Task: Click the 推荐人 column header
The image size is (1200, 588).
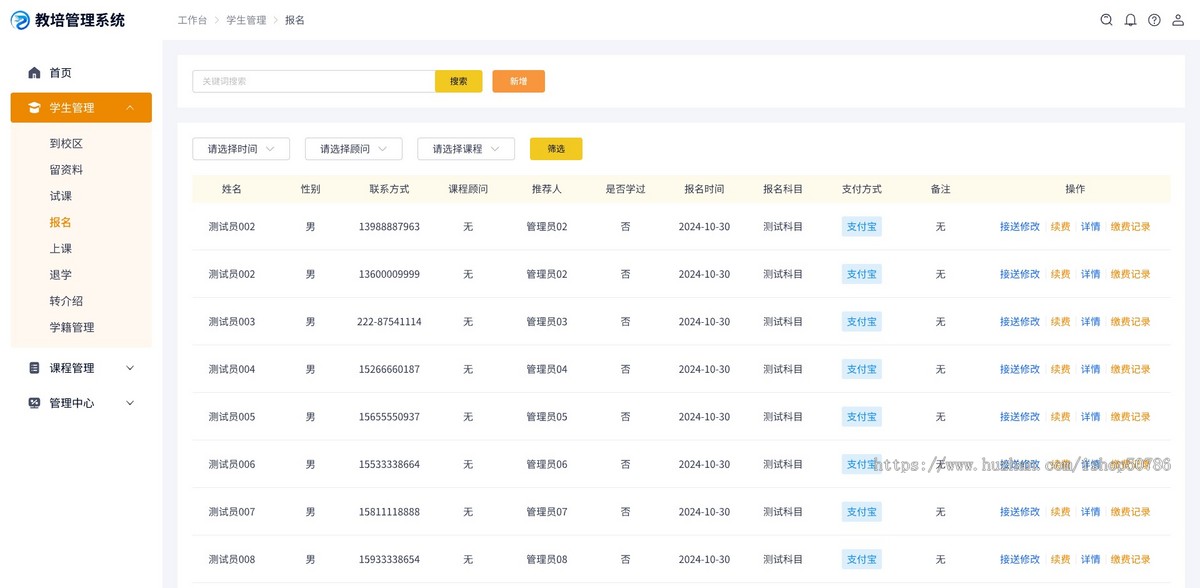Action: coord(547,189)
